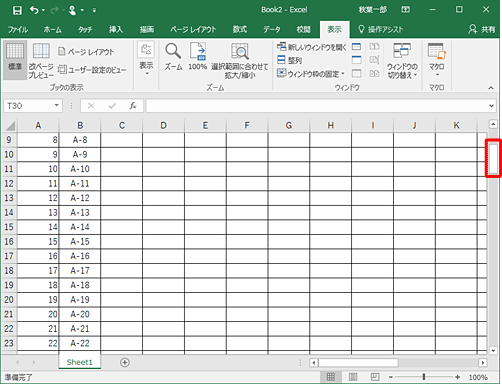Viewport: 502px width, 384px height.
Task: Open the Page Break Preview view
Action: [x=41, y=61]
